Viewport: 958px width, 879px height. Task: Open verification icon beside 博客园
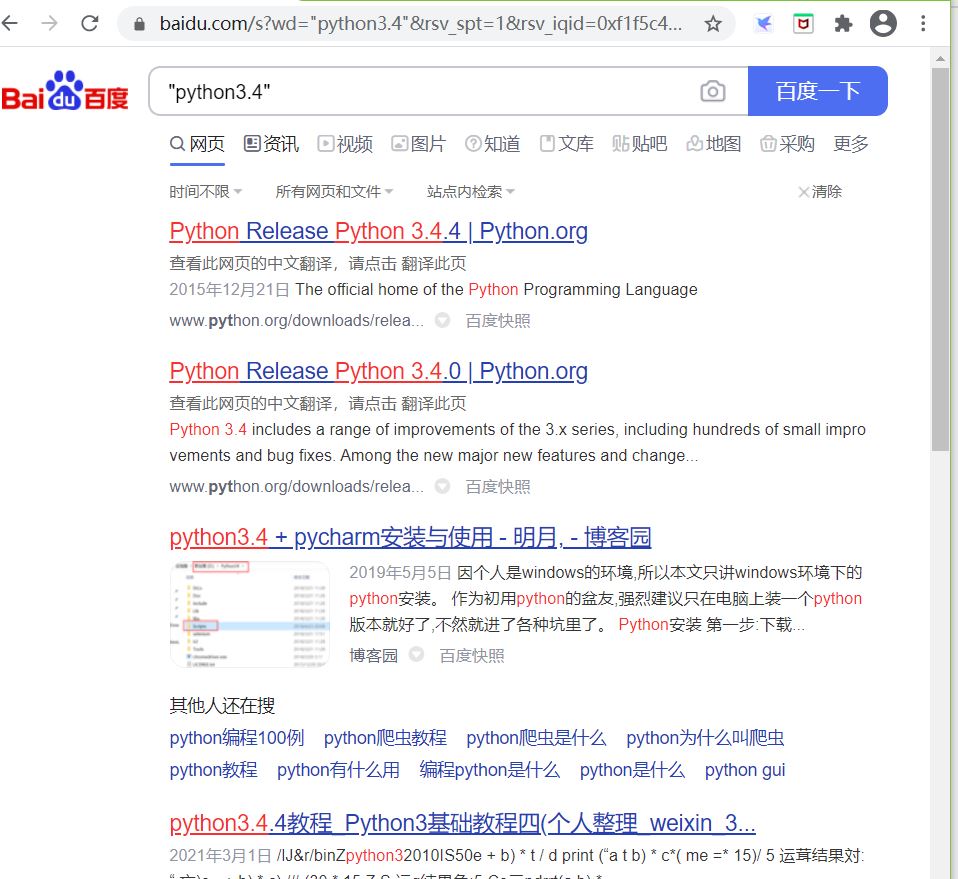416,655
